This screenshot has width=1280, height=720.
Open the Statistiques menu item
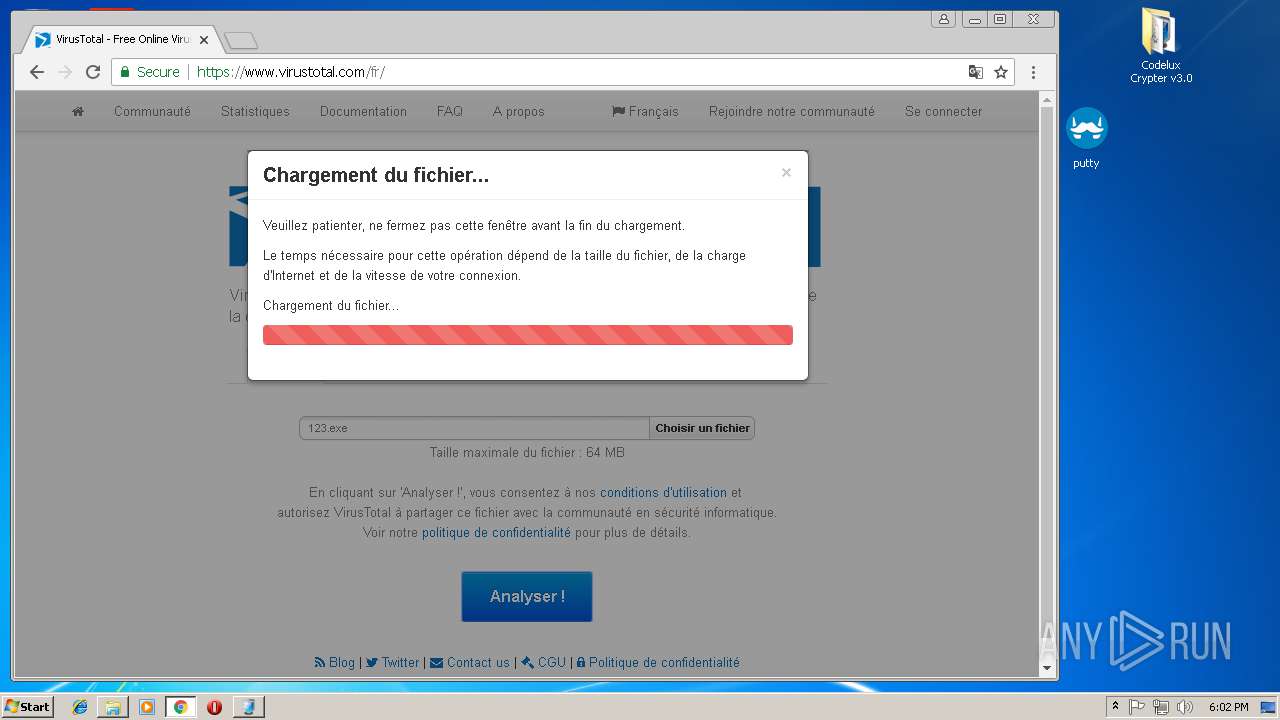click(255, 112)
